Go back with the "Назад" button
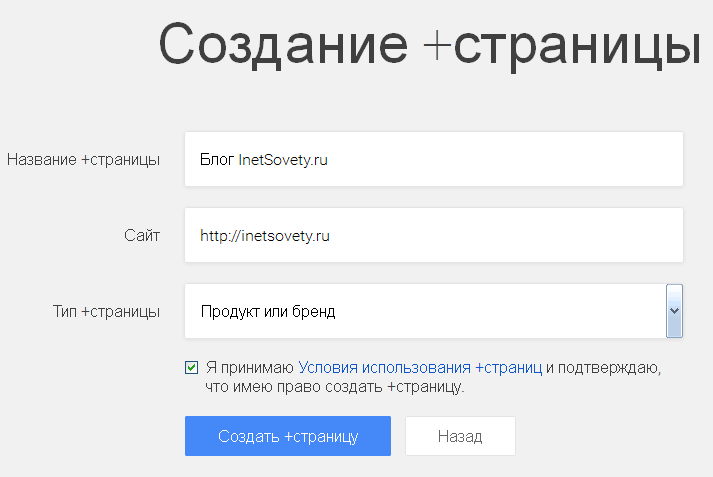The image size is (713, 477). click(460, 436)
